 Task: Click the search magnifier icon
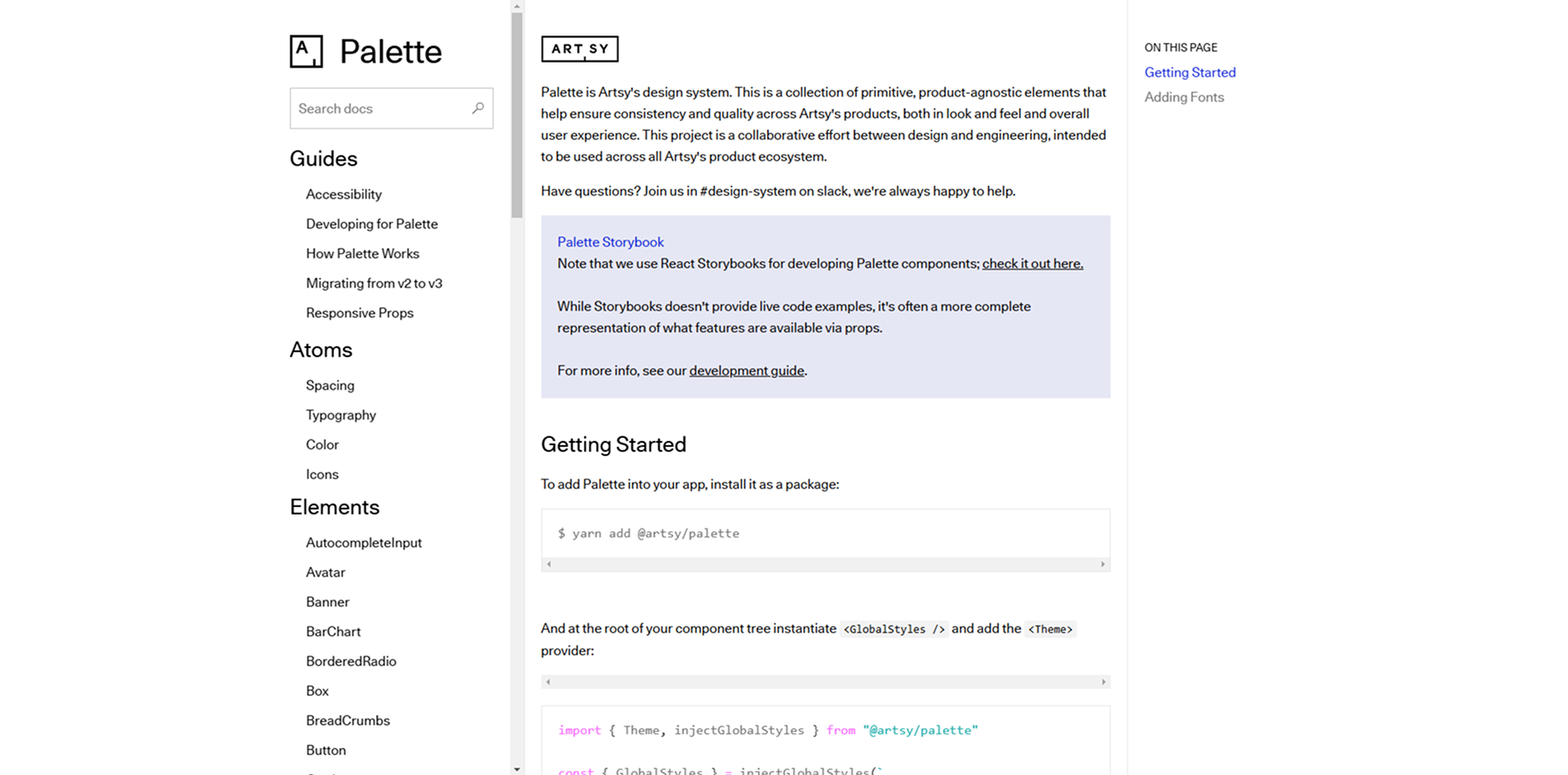click(x=478, y=108)
